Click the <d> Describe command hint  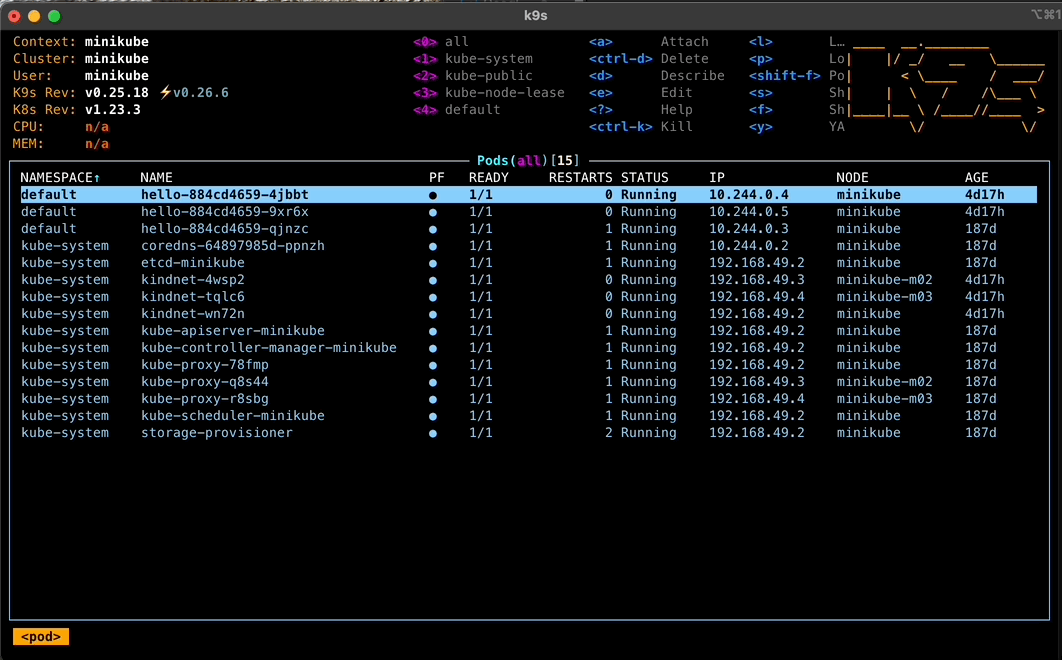click(x=656, y=75)
